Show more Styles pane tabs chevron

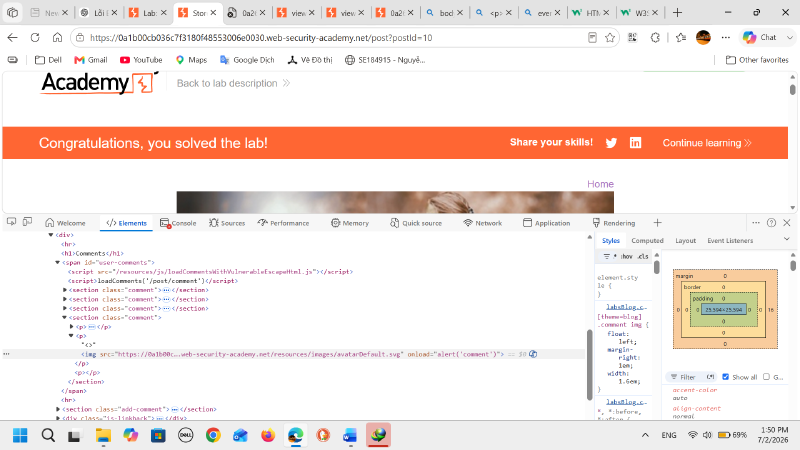pyautogui.click(x=786, y=240)
